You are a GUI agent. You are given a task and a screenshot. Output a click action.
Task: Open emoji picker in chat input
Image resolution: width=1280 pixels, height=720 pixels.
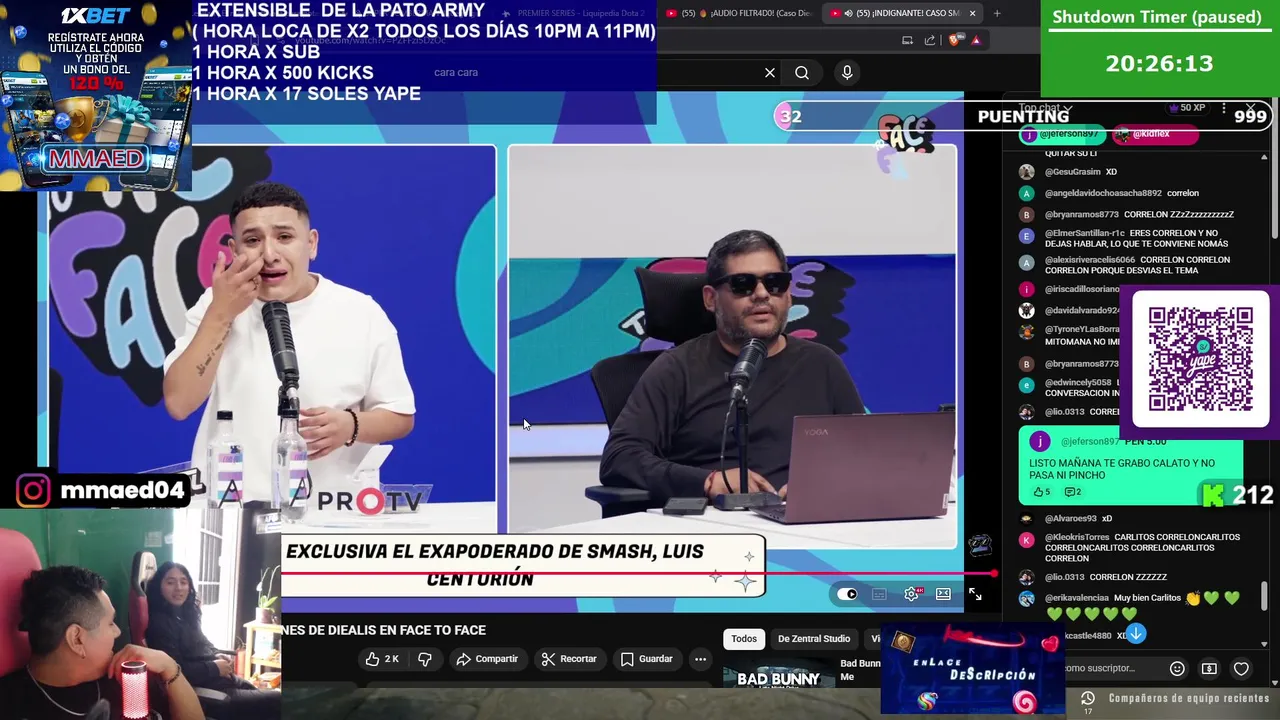pyautogui.click(x=1177, y=668)
